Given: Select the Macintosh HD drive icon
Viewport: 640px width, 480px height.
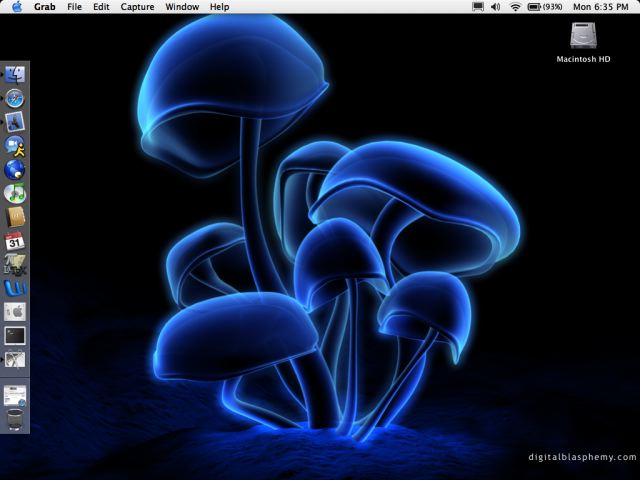Looking at the screenshot, I should [583, 36].
